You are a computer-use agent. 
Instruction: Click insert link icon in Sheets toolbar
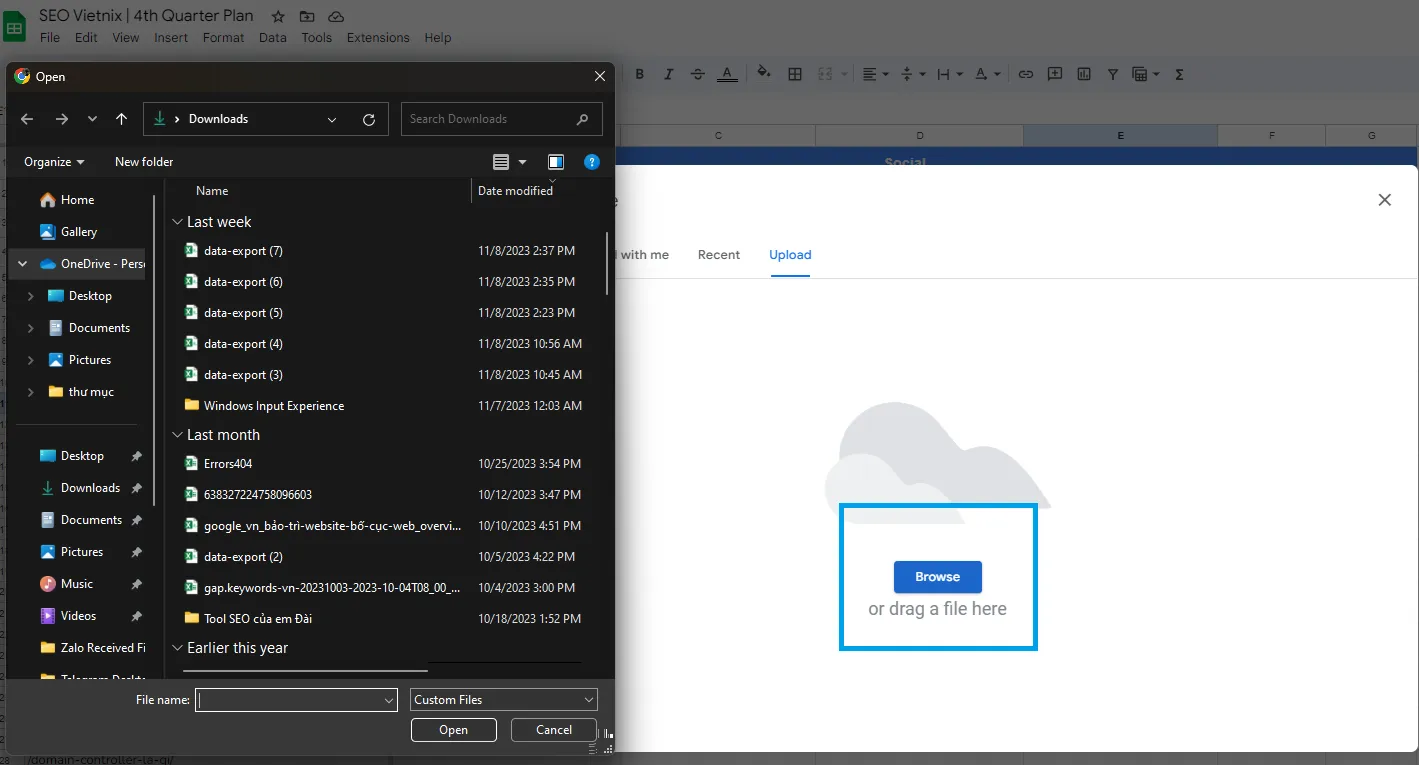click(1026, 74)
